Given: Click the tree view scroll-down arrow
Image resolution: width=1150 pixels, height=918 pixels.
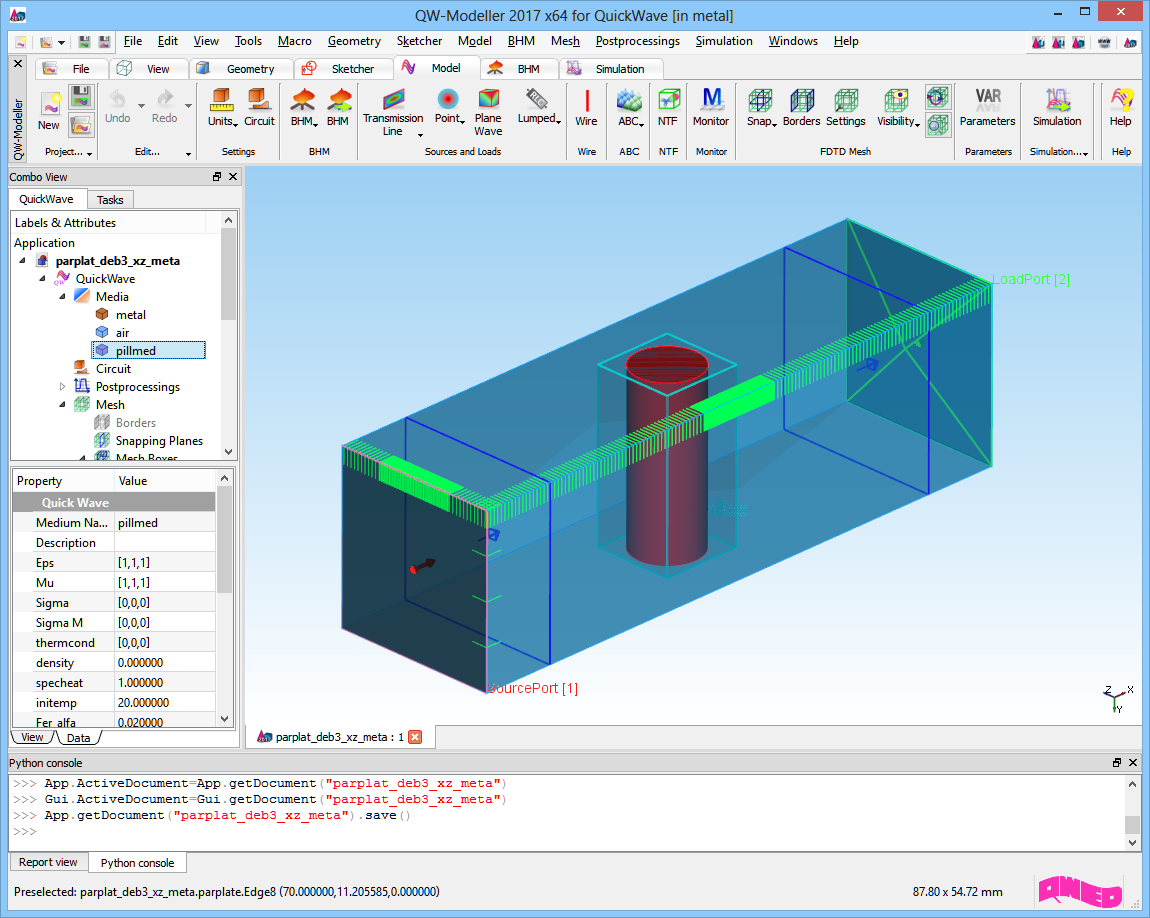Looking at the screenshot, I should [x=229, y=452].
